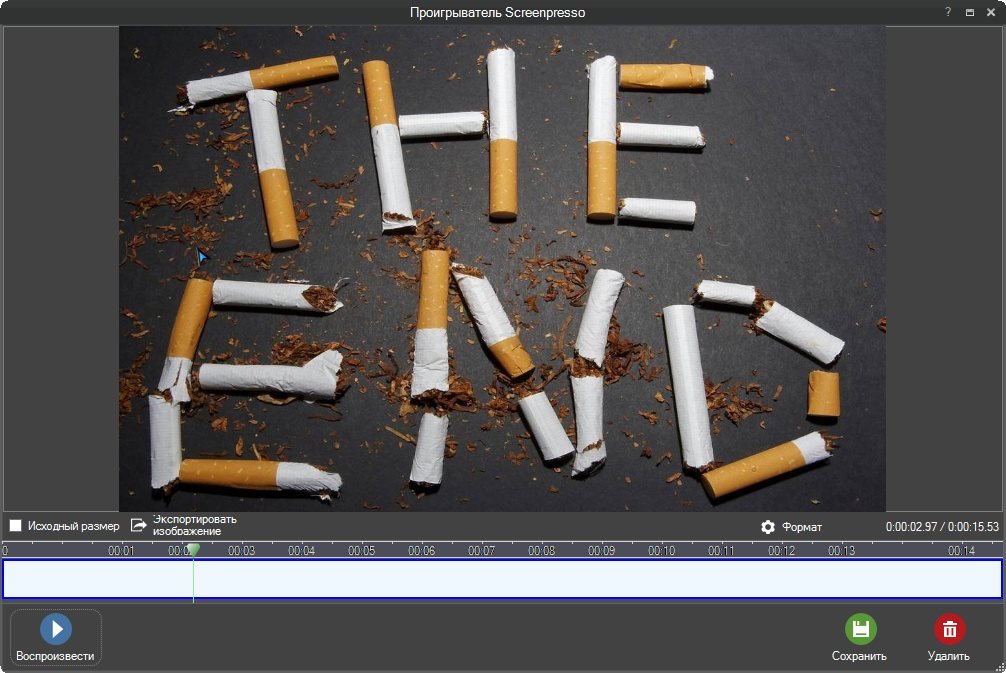This screenshot has width=1006, height=673.
Task: Click the Проигрыватель Screenpresso window title
Action: pyautogui.click(x=497, y=12)
